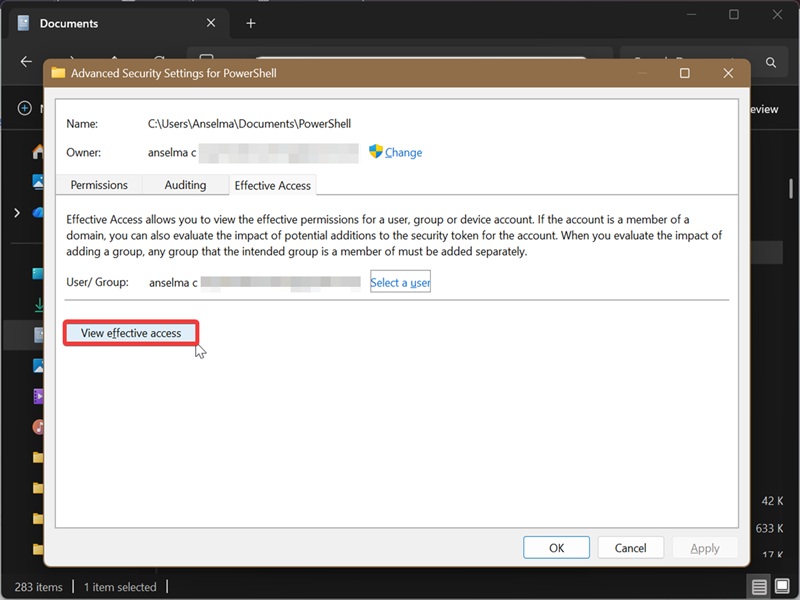The height and width of the screenshot is (600, 800).
Task: Click the File Explorer vertical scrollbar
Action: coord(791,188)
